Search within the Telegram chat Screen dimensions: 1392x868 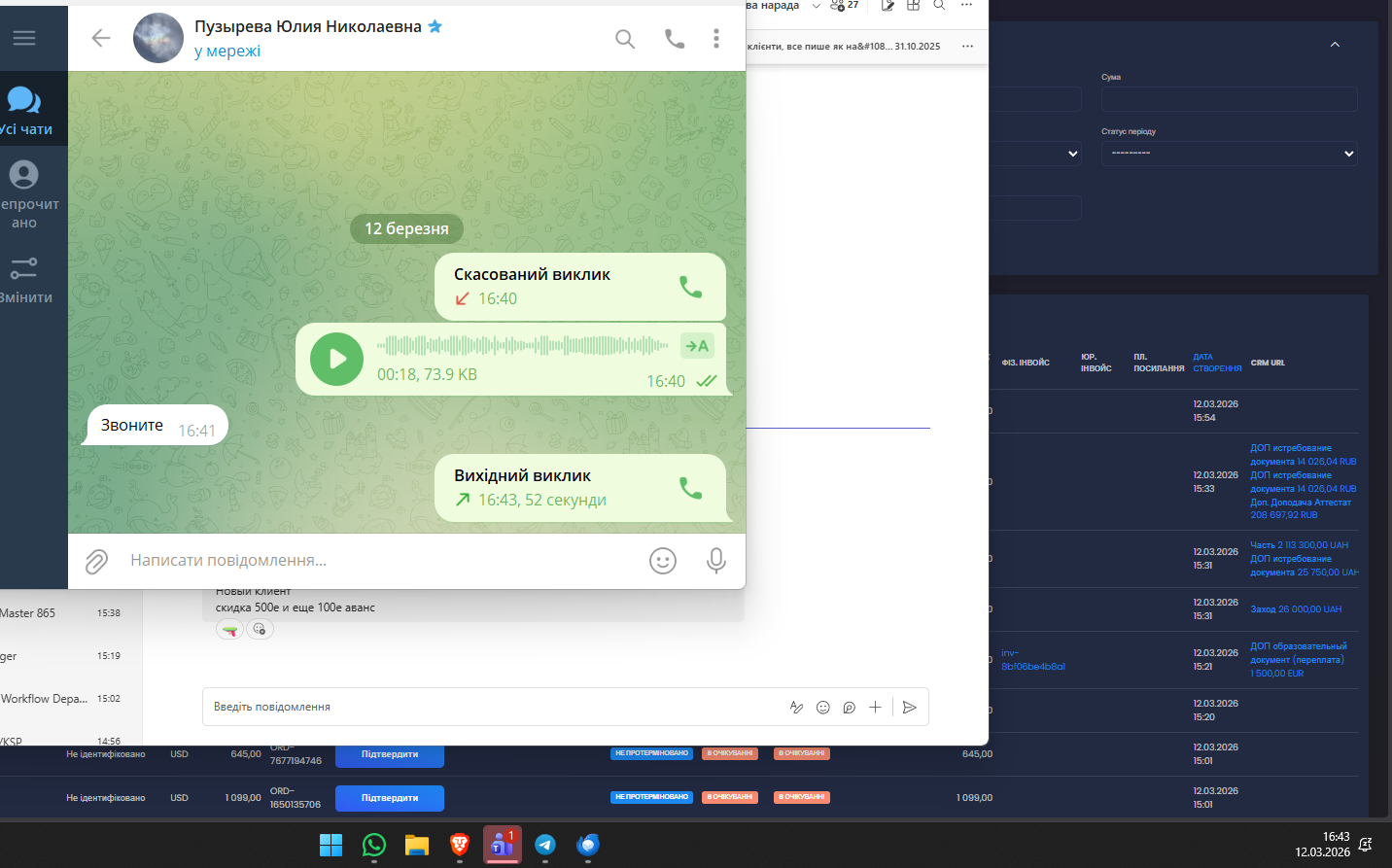click(625, 39)
